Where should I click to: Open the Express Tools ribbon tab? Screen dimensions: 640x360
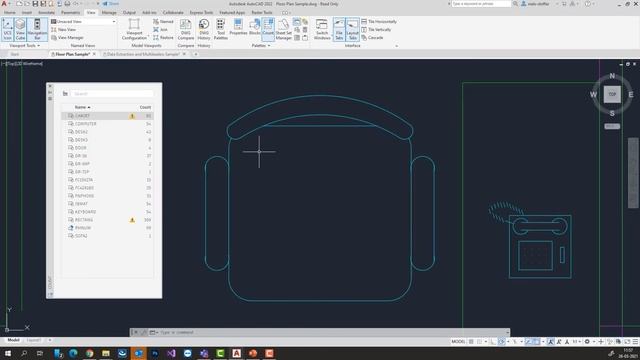click(x=201, y=13)
